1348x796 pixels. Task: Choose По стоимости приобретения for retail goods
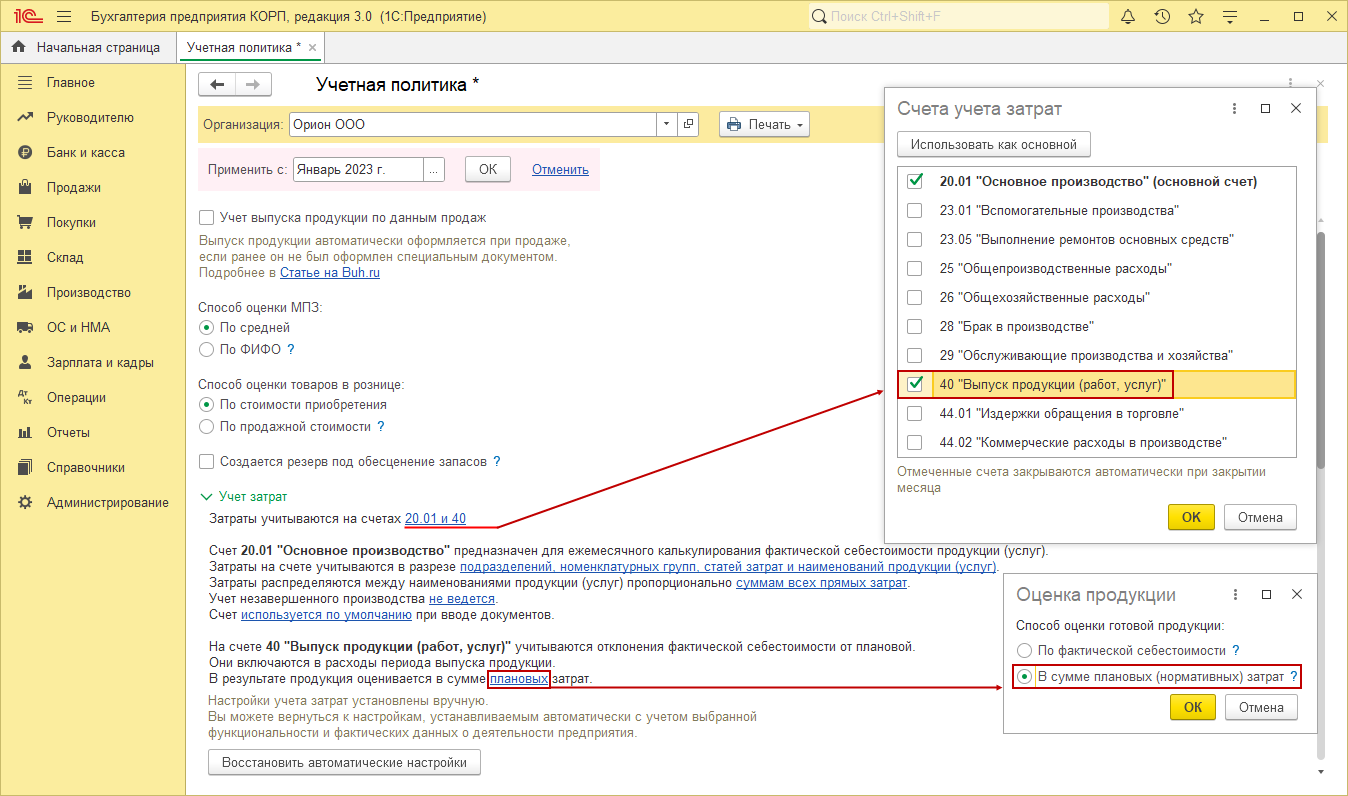206,405
